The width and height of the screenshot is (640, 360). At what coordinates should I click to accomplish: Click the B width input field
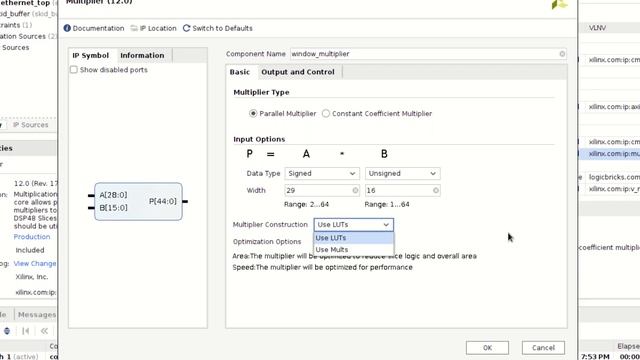(x=402, y=190)
